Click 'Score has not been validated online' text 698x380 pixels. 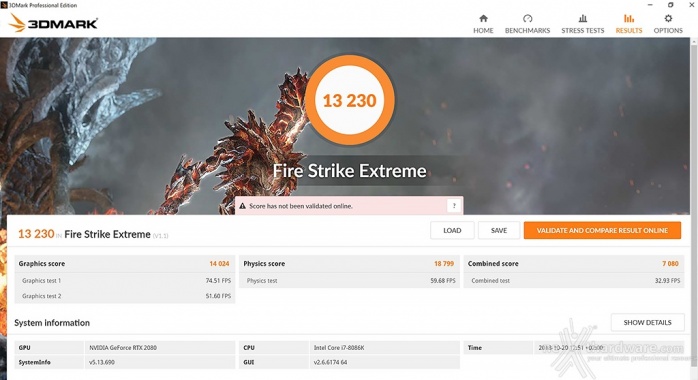coord(301,206)
